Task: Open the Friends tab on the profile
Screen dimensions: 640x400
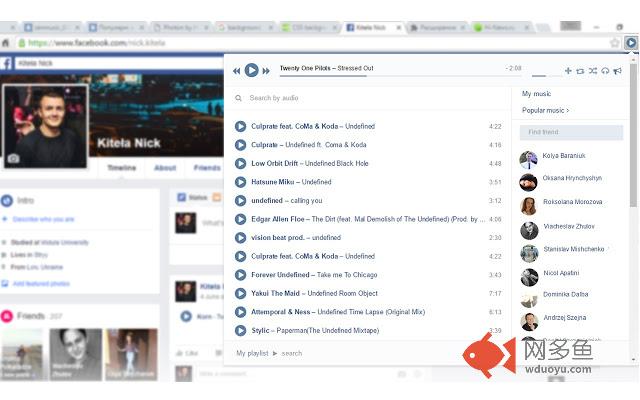Action: [207, 168]
